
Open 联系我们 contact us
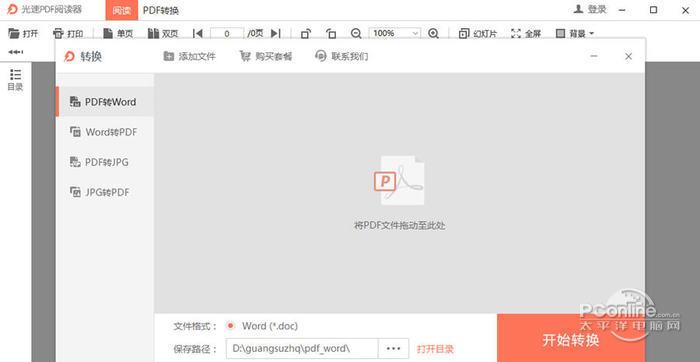342,57
